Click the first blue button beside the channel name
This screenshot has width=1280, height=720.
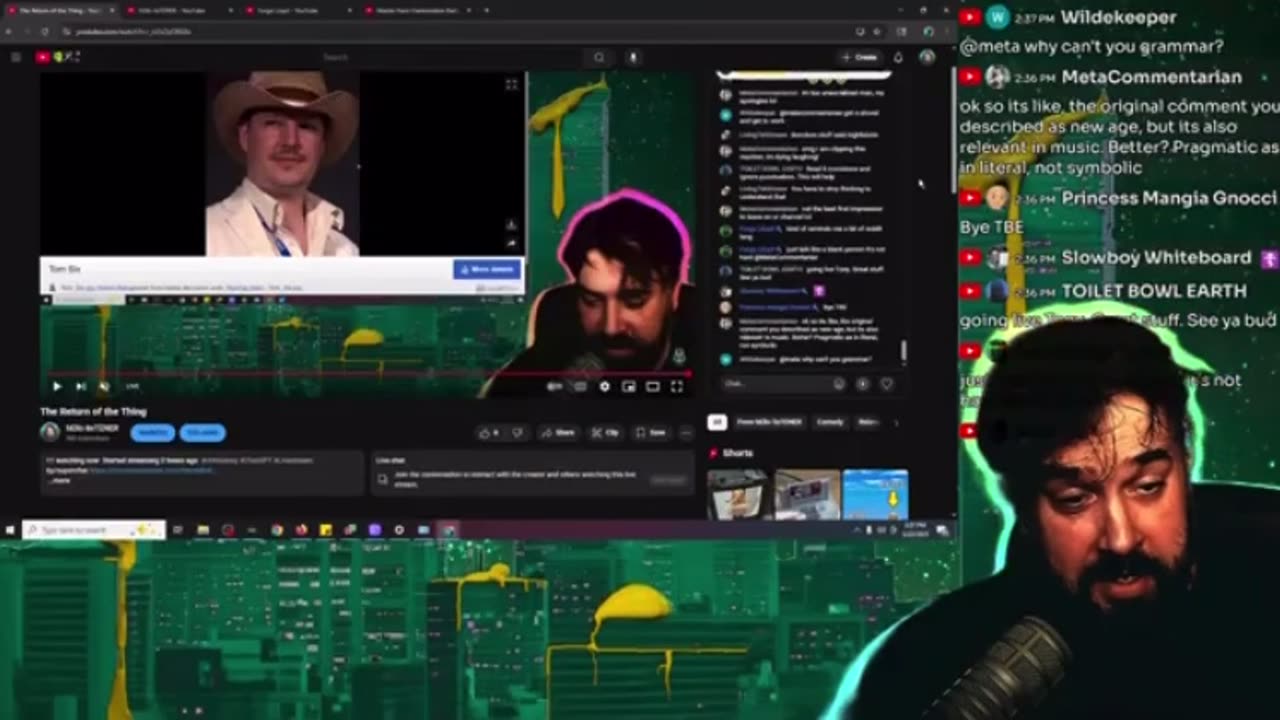point(153,433)
